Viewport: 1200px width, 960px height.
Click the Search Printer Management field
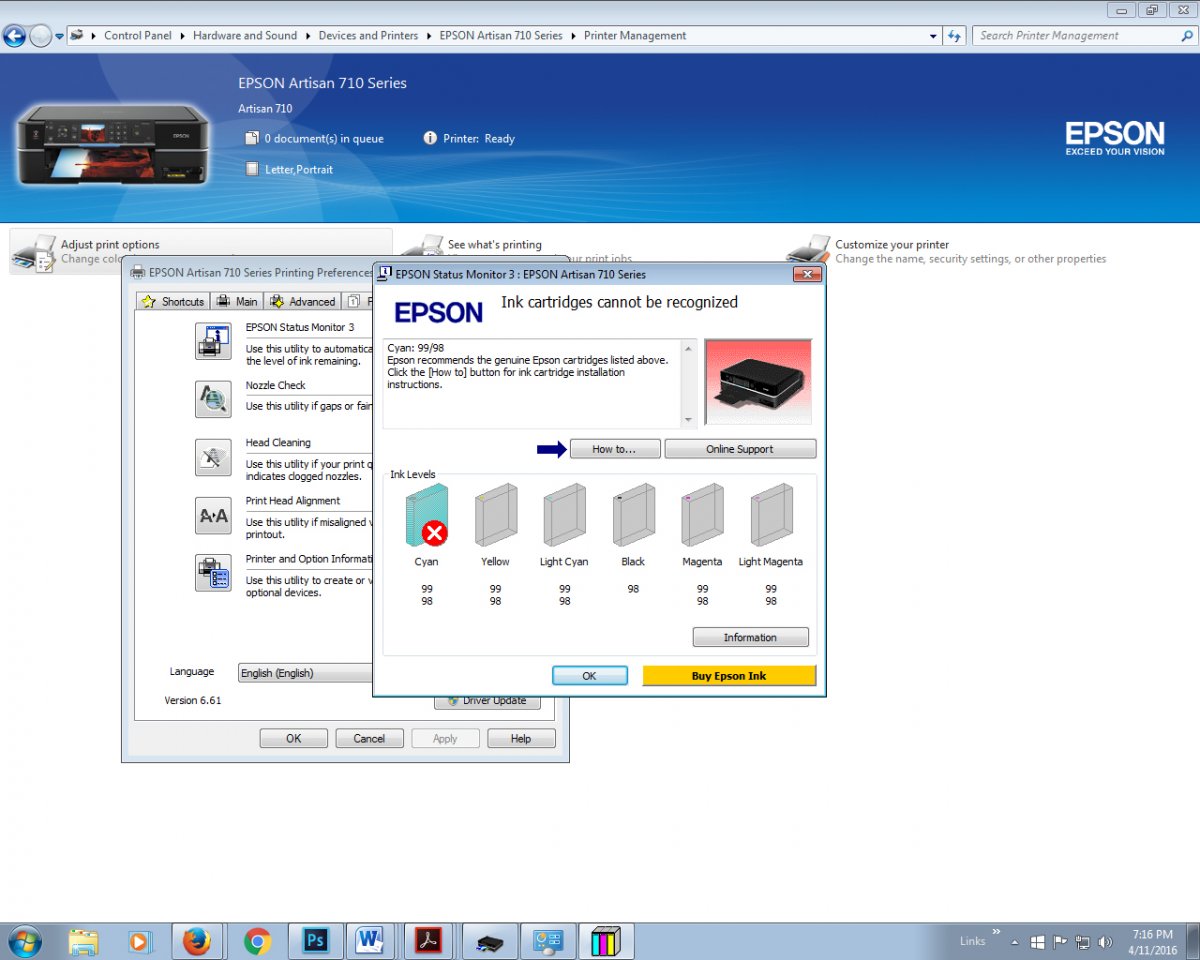point(1075,36)
